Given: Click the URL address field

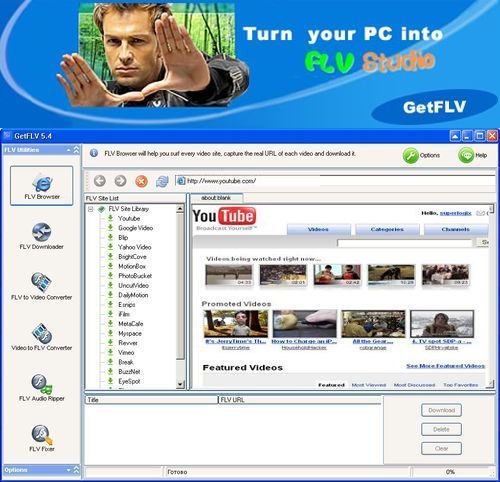Looking at the screenshot, I should pyautogui.click(x=335, y=181).
